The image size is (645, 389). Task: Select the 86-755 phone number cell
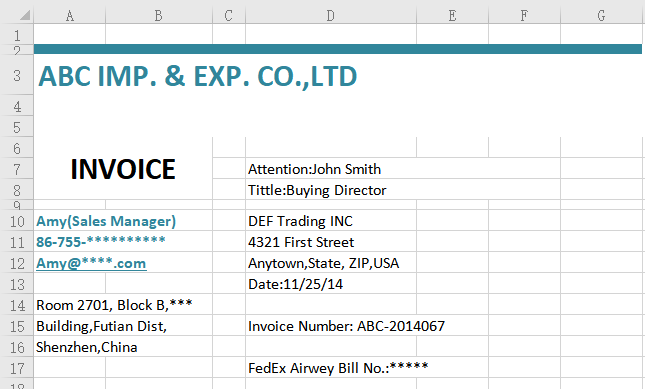[101, 242]
